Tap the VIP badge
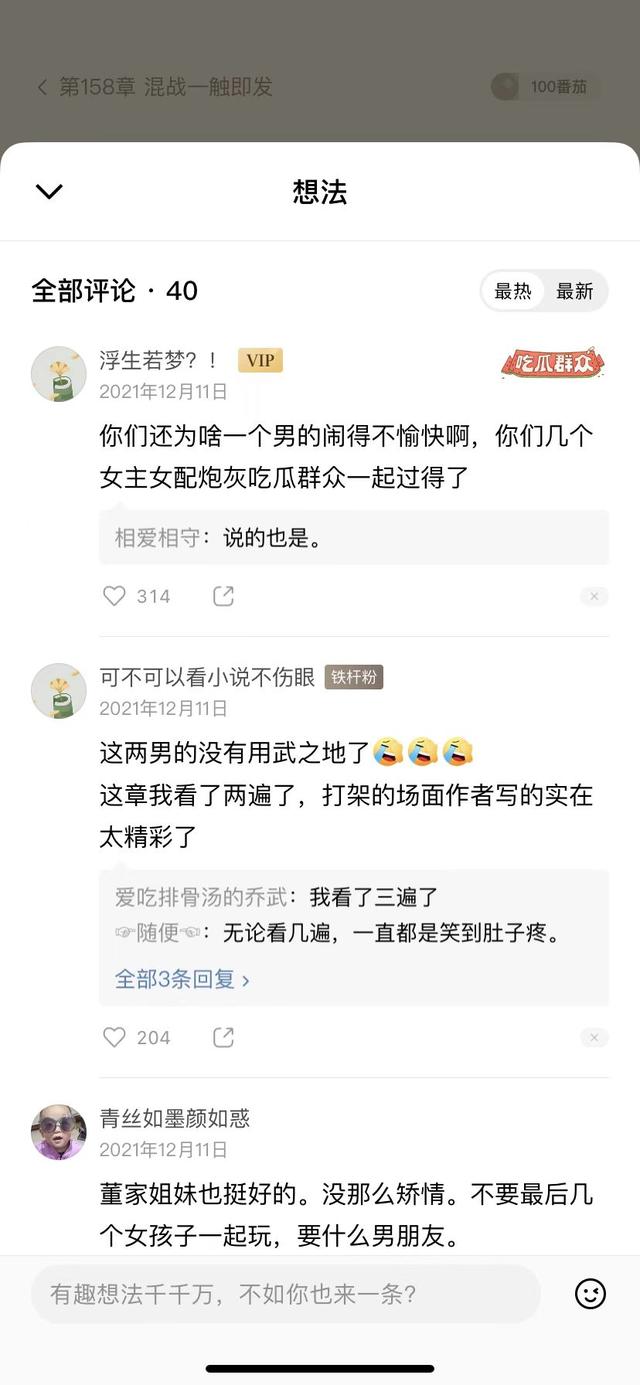The width and height of the screenshot is (640, 1385). click(260, 361)
